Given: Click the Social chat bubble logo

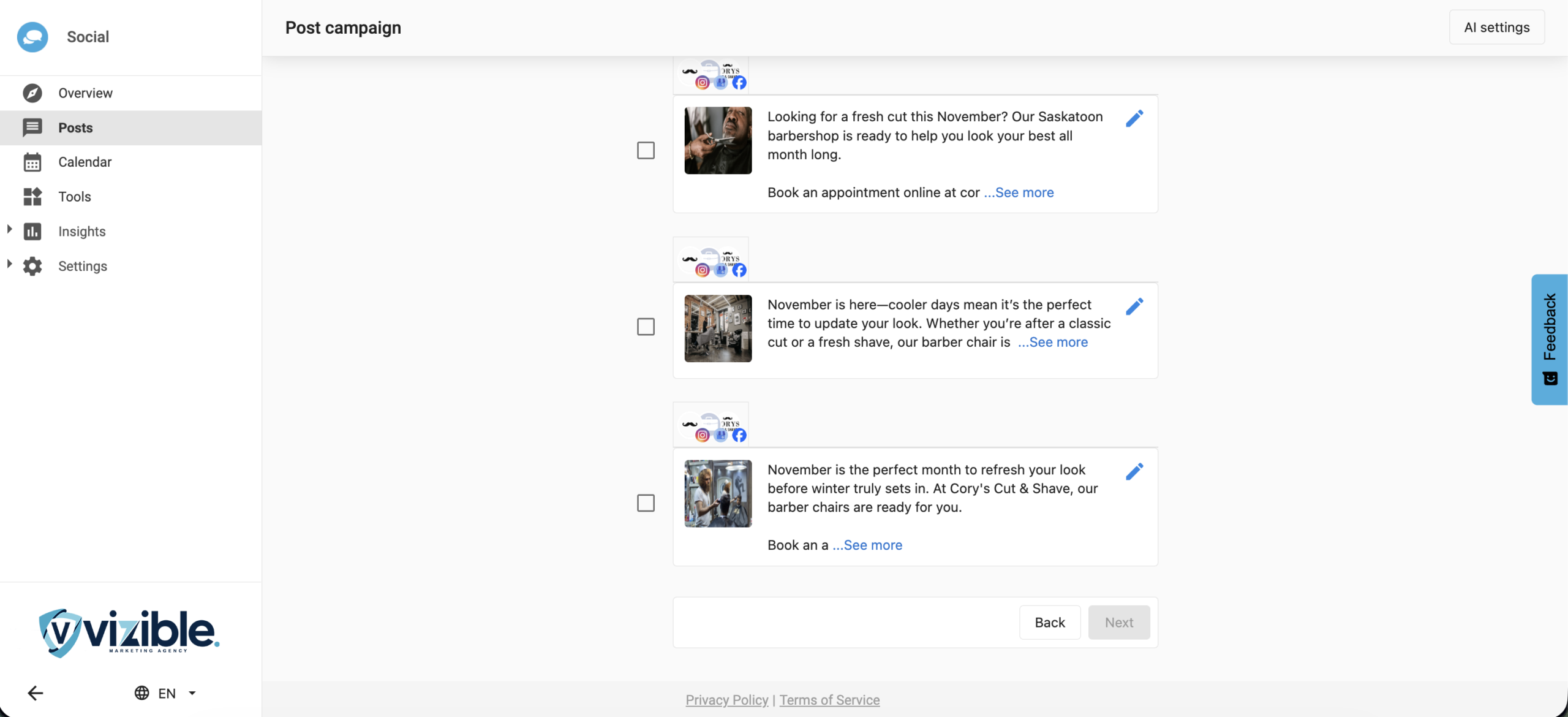Looking at the screenshot, I should [32, 37].
